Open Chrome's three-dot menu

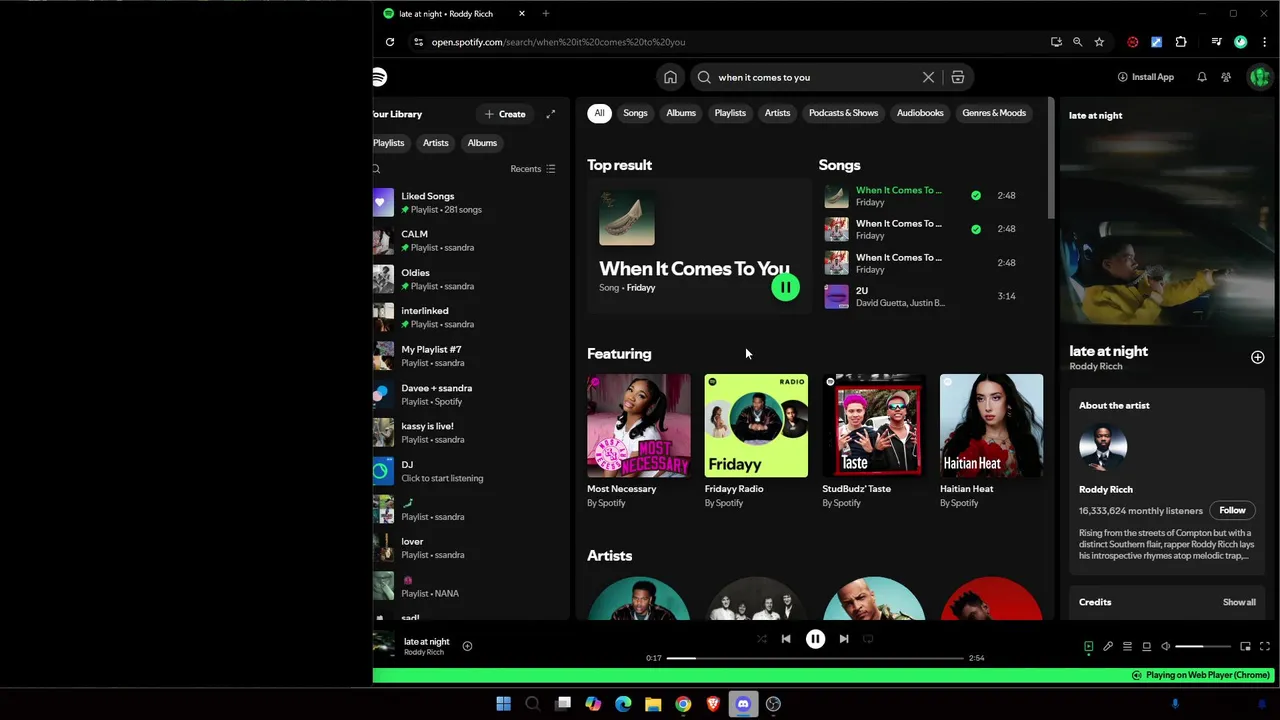(1264, 42)
